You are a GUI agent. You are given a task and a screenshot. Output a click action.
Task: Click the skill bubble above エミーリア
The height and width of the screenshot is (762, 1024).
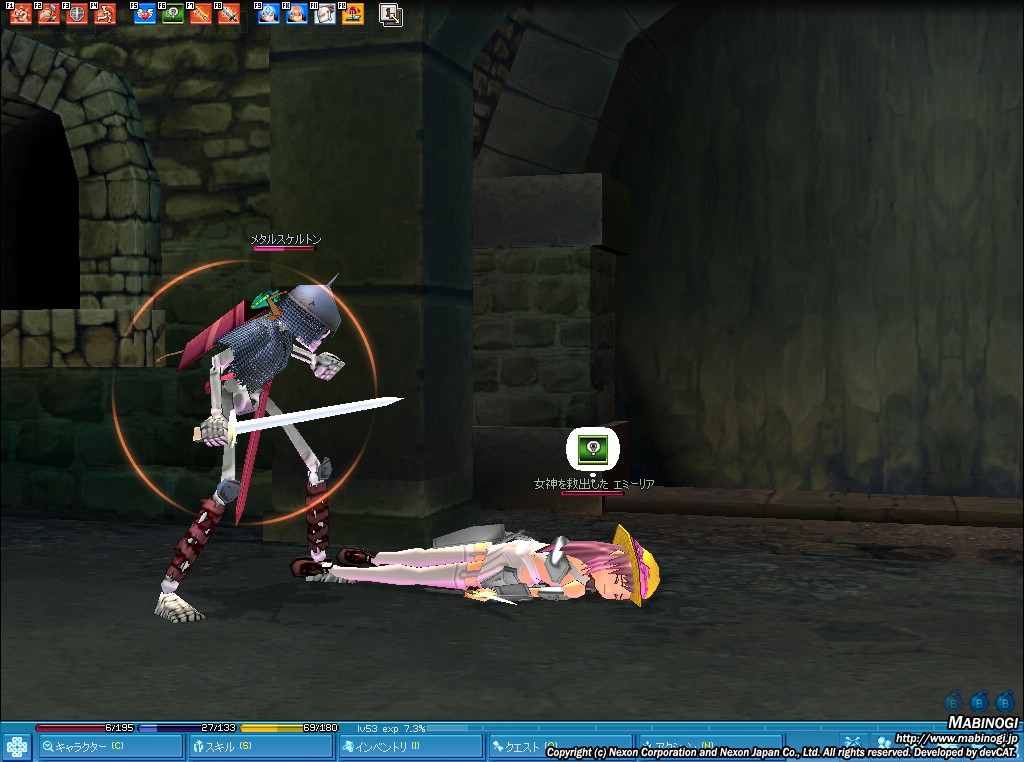[x=593, y=448]
